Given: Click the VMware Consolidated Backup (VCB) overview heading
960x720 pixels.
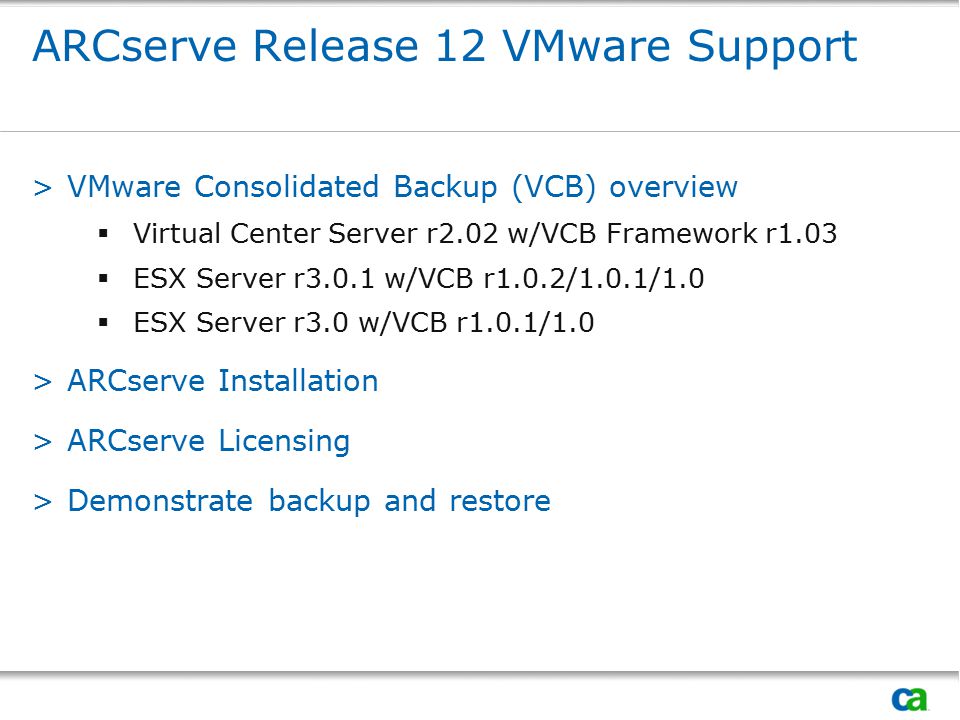Looking at the screenshot, I should pos(402,187).
